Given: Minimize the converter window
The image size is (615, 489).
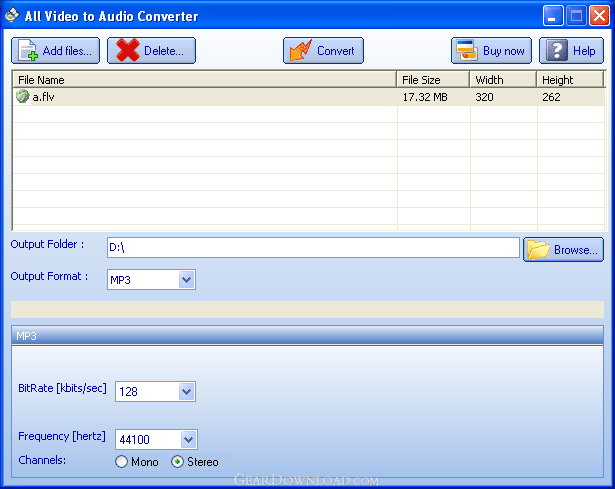Looking at the screenshot, I should pyautogui.click(x=553, y=16).
